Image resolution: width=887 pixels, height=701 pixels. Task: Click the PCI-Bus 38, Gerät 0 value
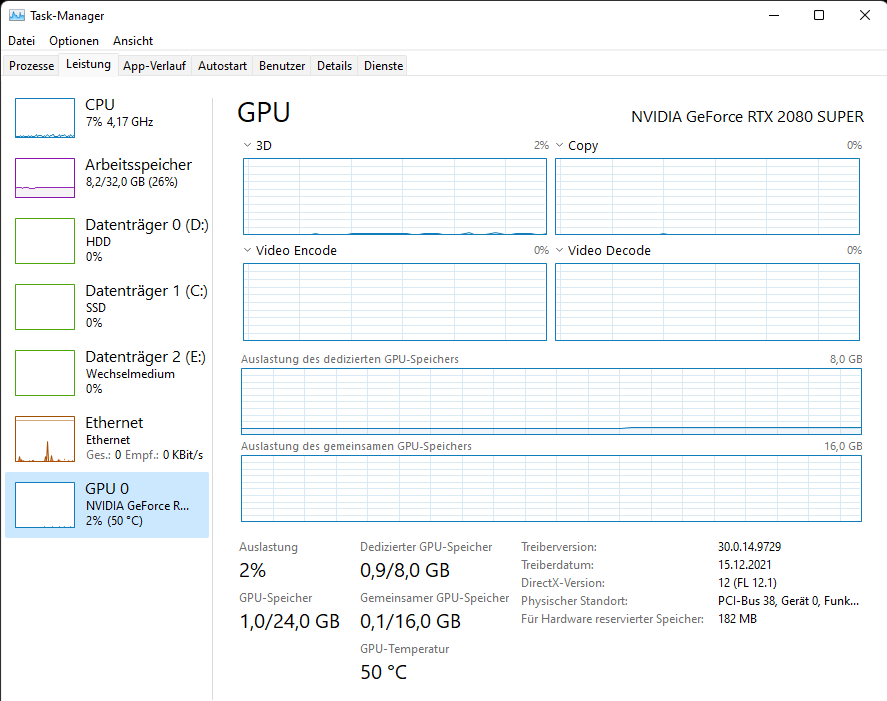[x=789, y=601]
